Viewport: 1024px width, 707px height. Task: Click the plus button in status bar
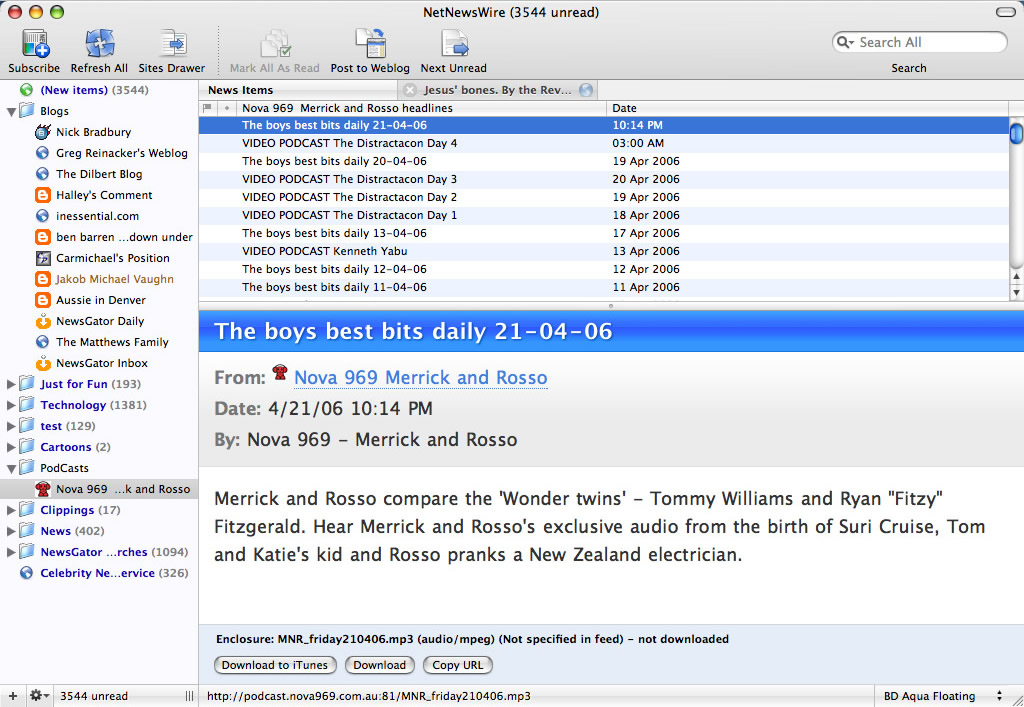click(x=12, y=696)
